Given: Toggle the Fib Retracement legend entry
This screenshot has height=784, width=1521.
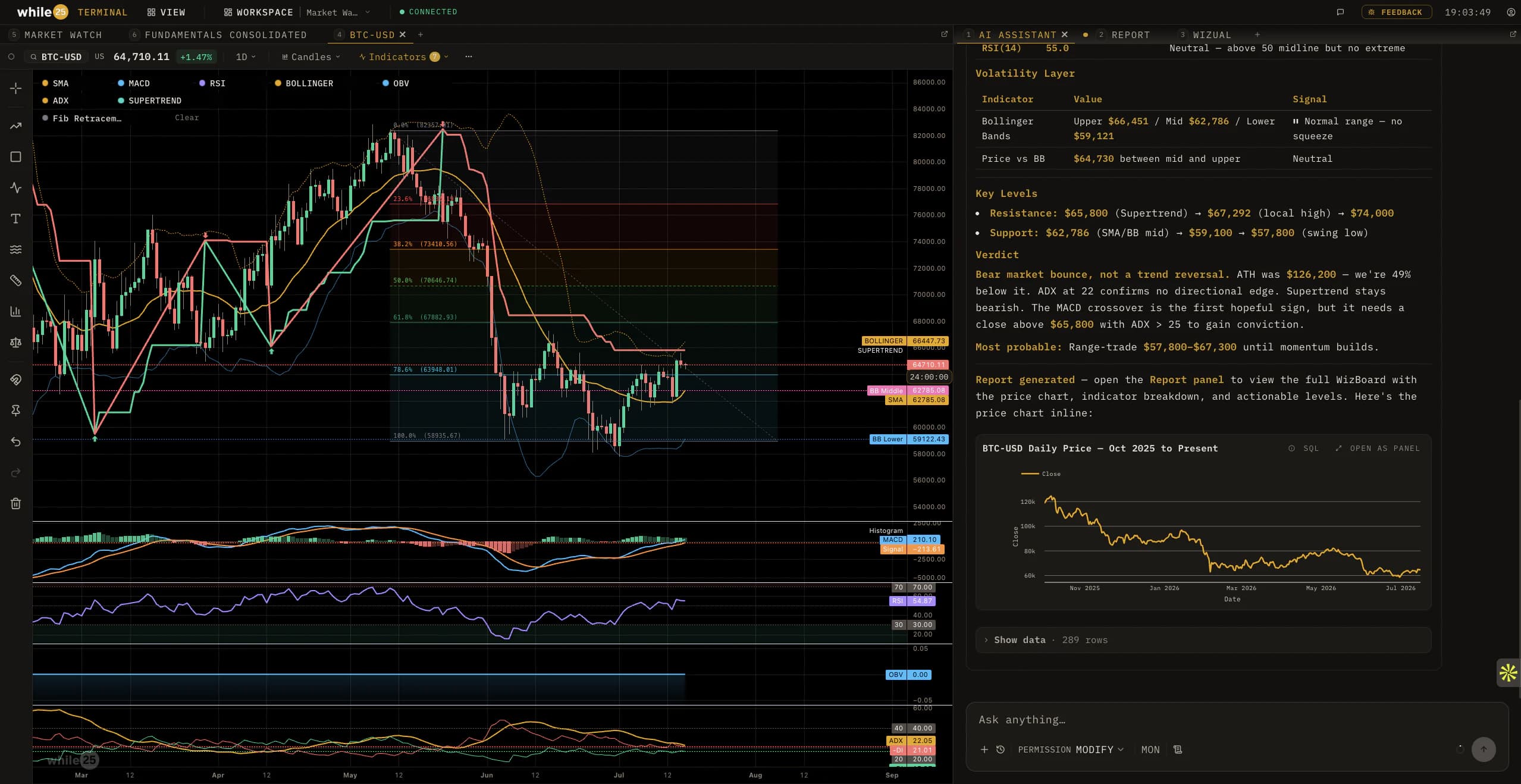Looking at the screenshot, I should 82,118.
